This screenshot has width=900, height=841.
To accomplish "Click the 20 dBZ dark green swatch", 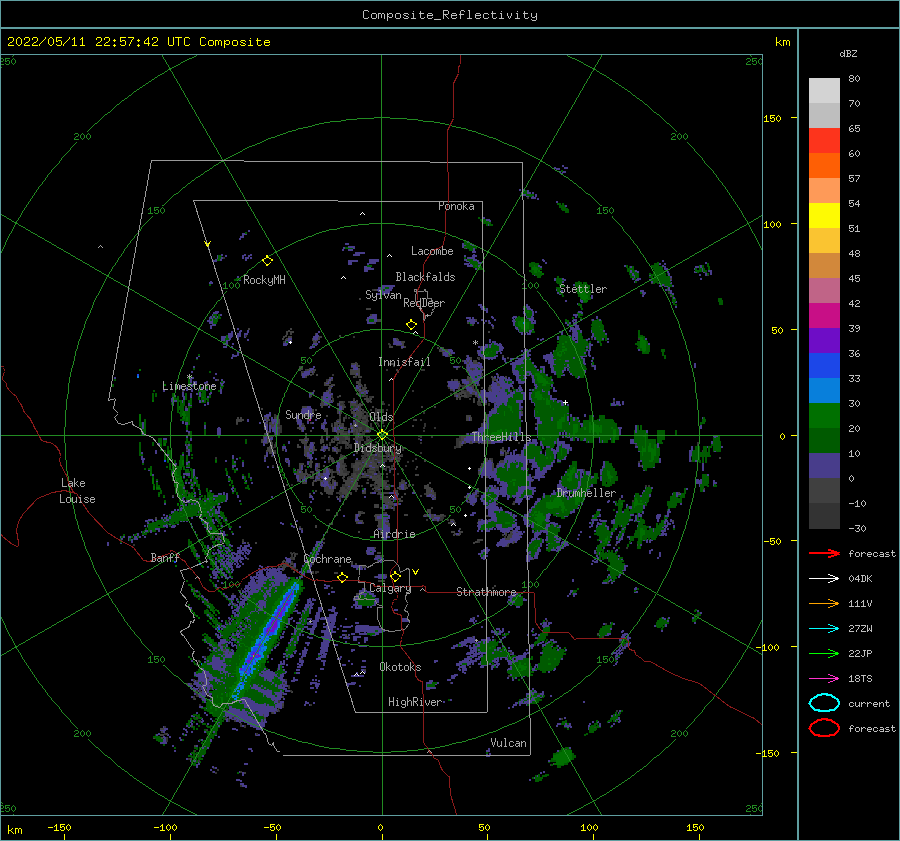I will point(824,441).
